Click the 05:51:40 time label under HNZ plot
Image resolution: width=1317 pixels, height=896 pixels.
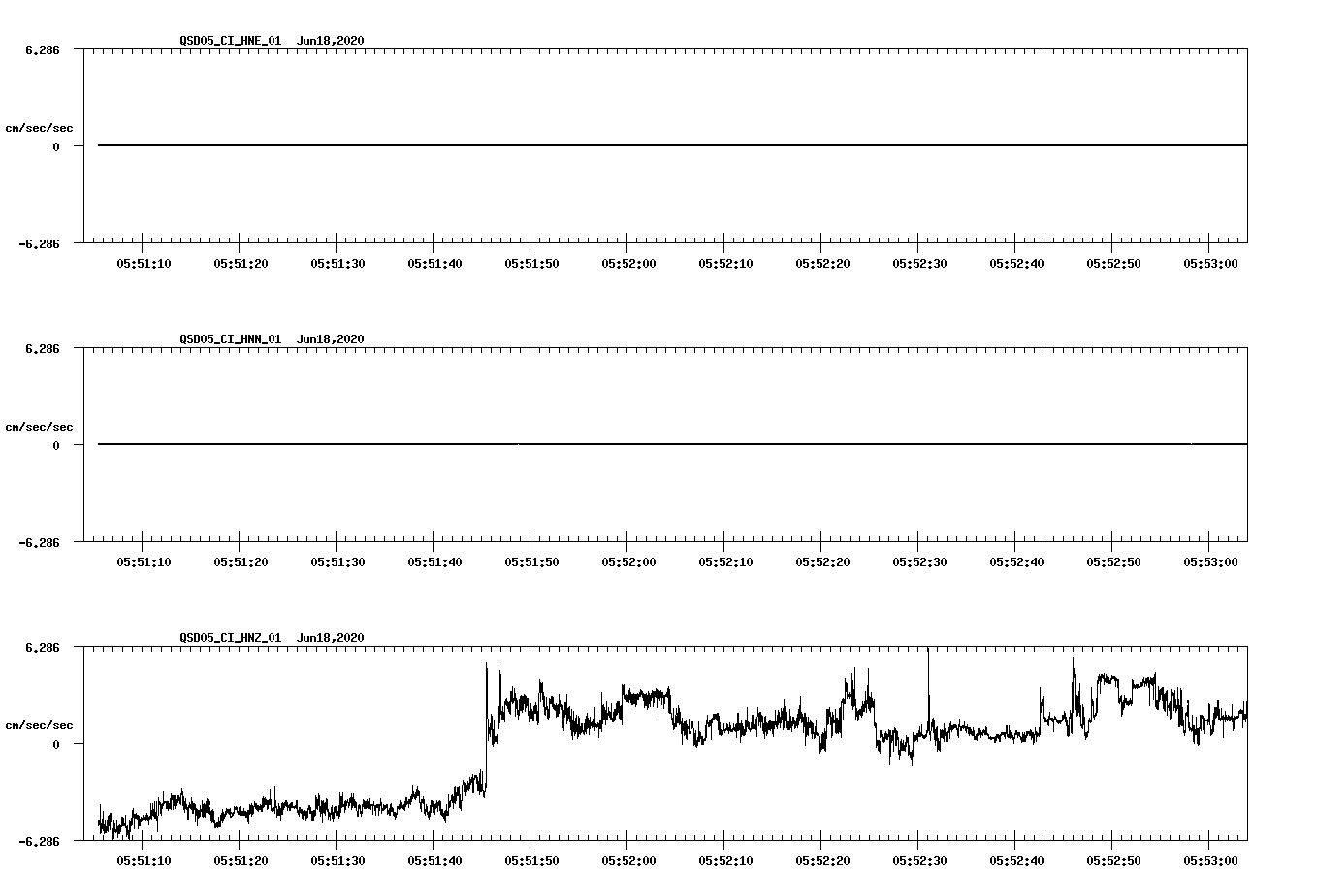(x=434, y=861)
